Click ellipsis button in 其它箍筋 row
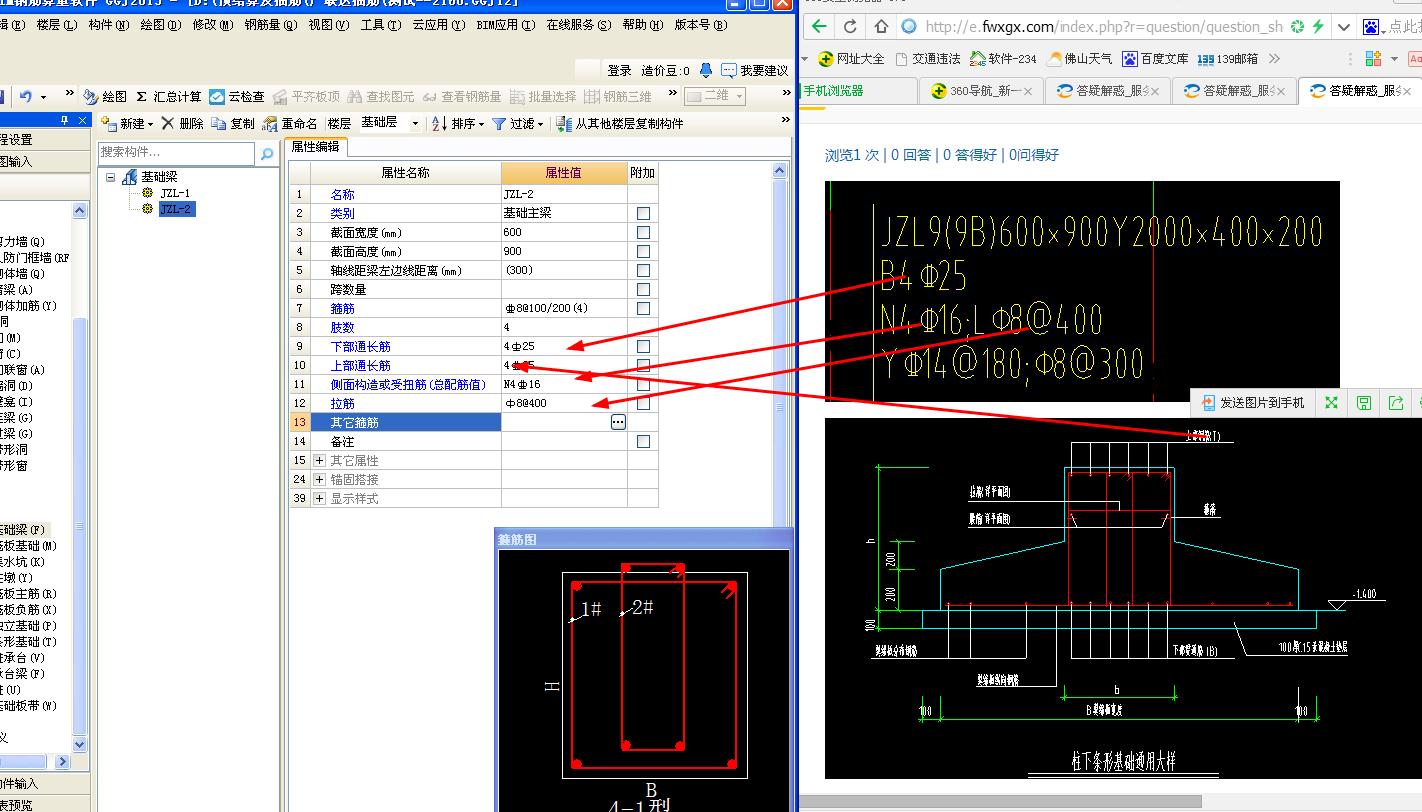1422x812 pixels. click(618, 422)
